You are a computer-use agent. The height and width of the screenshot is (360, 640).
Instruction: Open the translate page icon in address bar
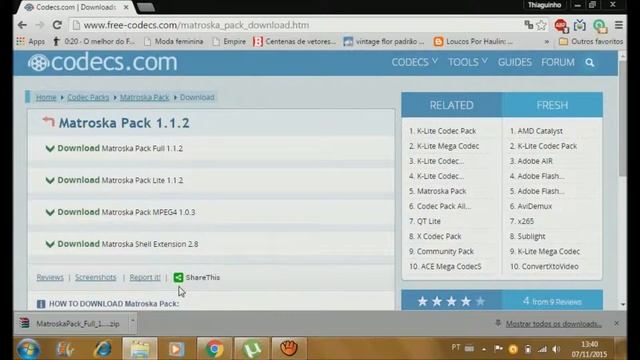coord(529,25)
